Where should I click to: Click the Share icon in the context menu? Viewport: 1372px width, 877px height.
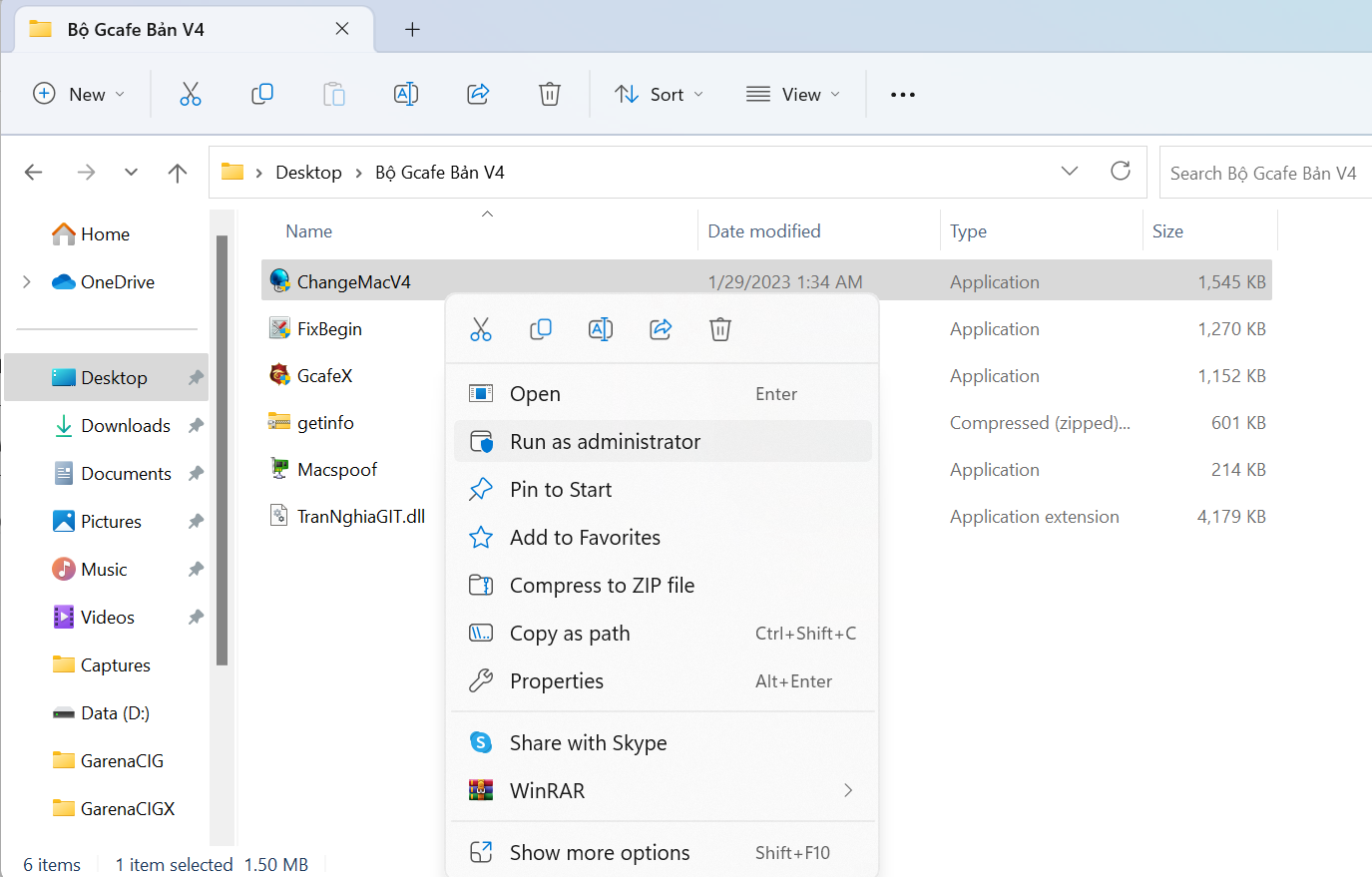(x=661, y=329)
